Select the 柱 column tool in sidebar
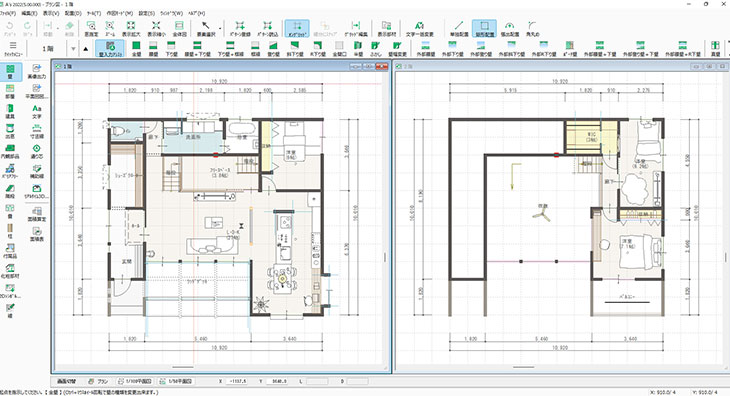Image resolution: width=730 pixels, height=396 pixels. tap(10, 231)
